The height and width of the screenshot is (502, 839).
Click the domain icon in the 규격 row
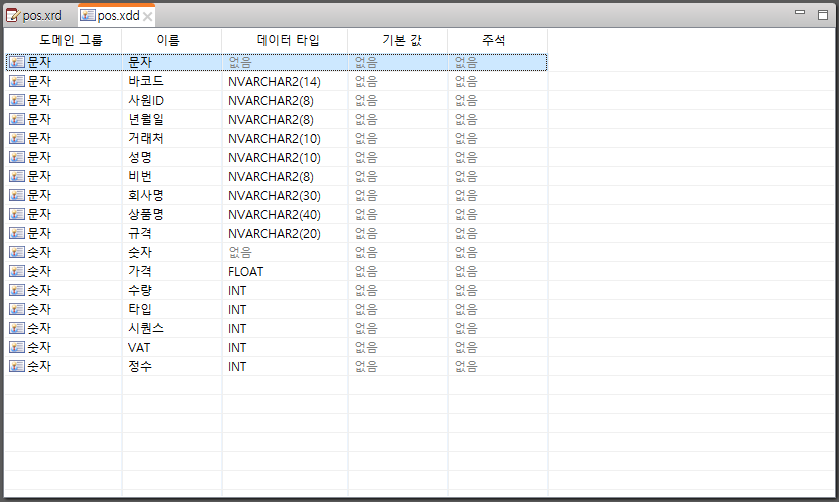tap(17, 233)
